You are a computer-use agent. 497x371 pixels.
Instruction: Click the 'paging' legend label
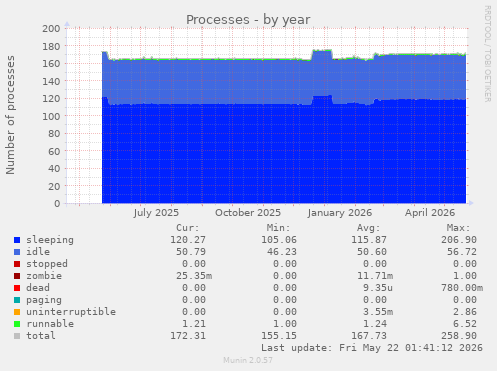tap(44, 300)
